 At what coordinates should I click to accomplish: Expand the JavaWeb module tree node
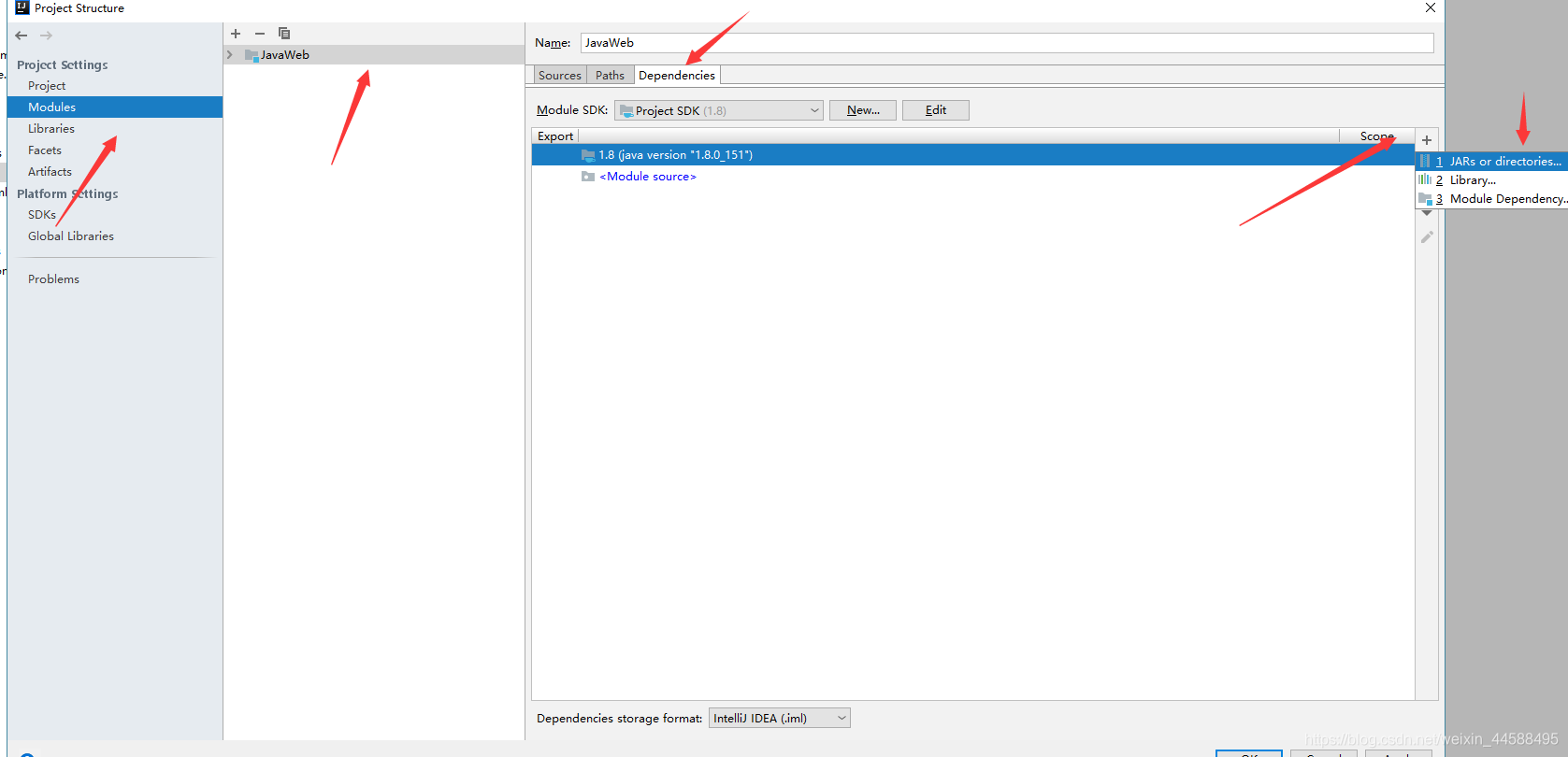pyautogui.click(x=230, y=55)
